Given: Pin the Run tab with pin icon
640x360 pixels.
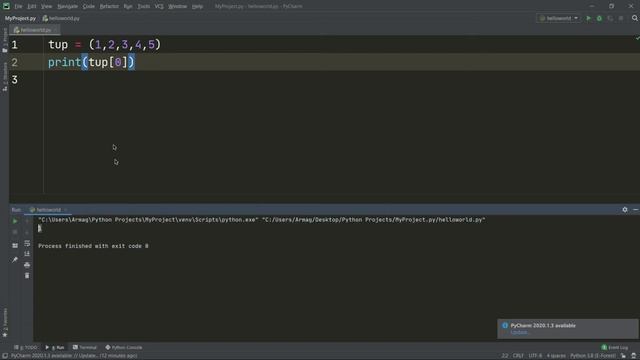Looking at the screenshot, I should (x=15, y=260).
